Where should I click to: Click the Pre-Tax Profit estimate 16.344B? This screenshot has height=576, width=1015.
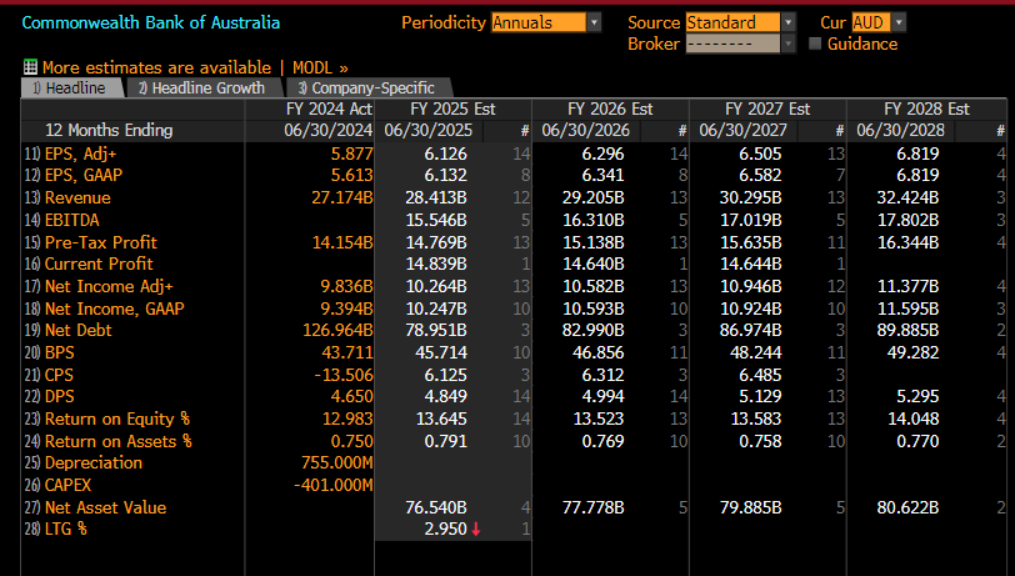tap(908, 243)
